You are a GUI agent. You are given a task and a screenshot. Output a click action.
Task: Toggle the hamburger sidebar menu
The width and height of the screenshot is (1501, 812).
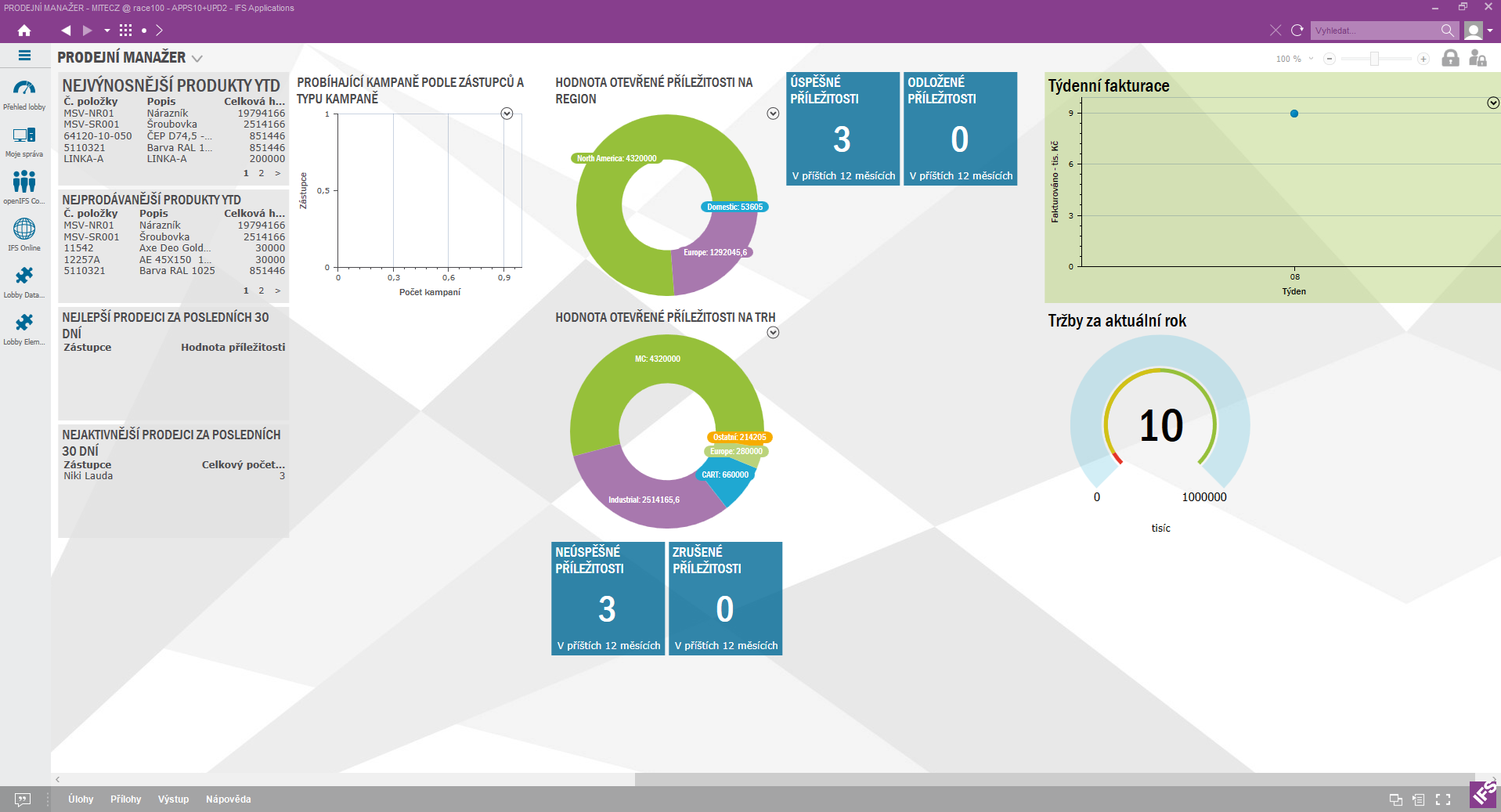pos(24,56)
